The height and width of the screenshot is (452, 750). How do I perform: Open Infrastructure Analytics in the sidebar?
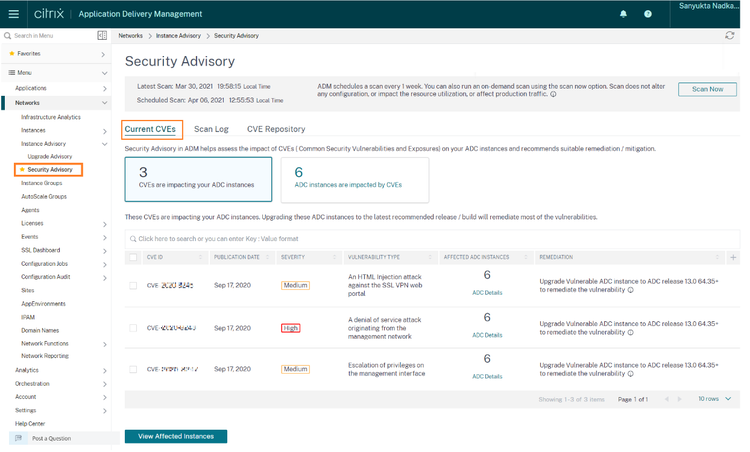click(x=51, y=117)
